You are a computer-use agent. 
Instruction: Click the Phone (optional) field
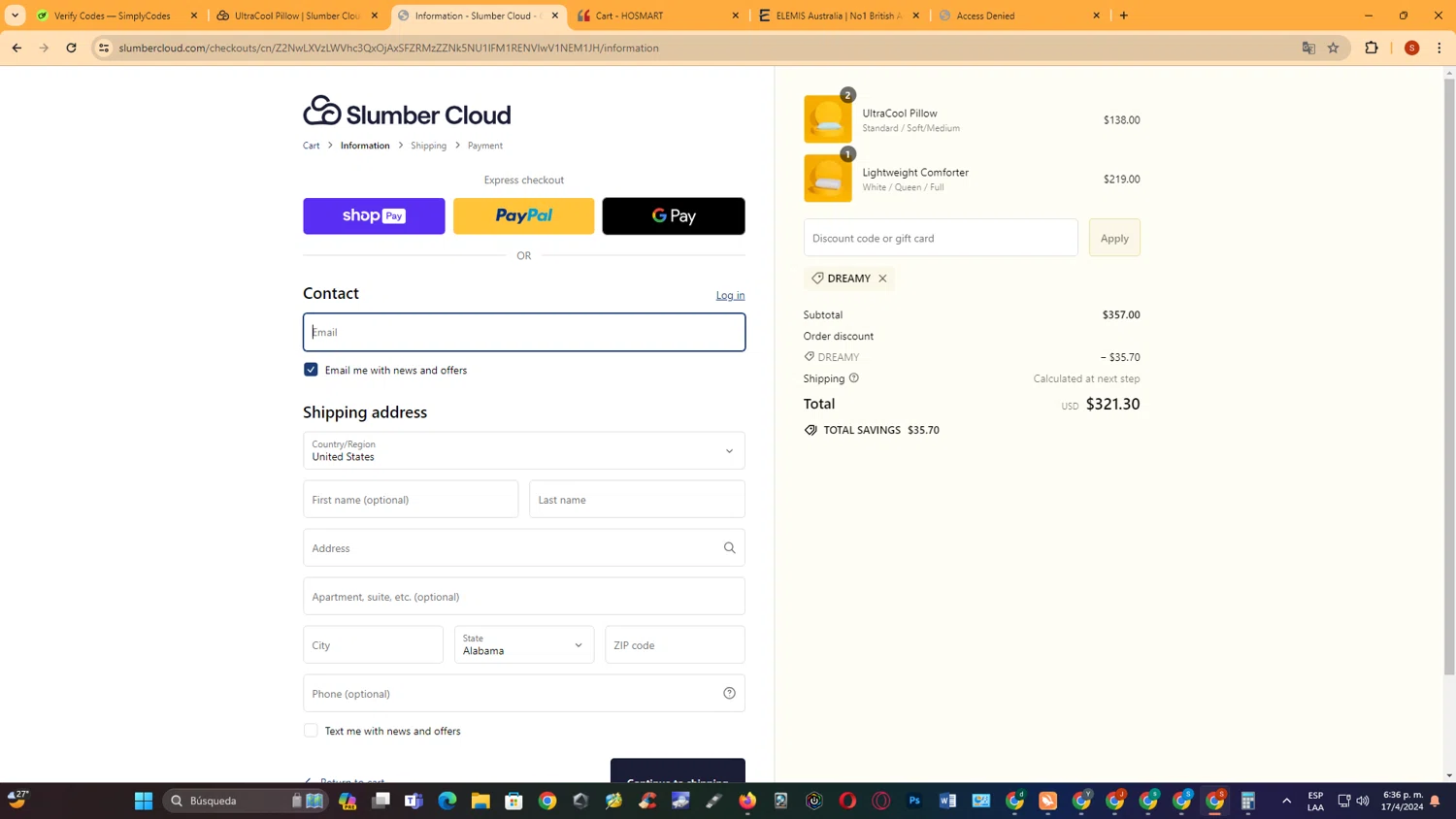[524, 693]
